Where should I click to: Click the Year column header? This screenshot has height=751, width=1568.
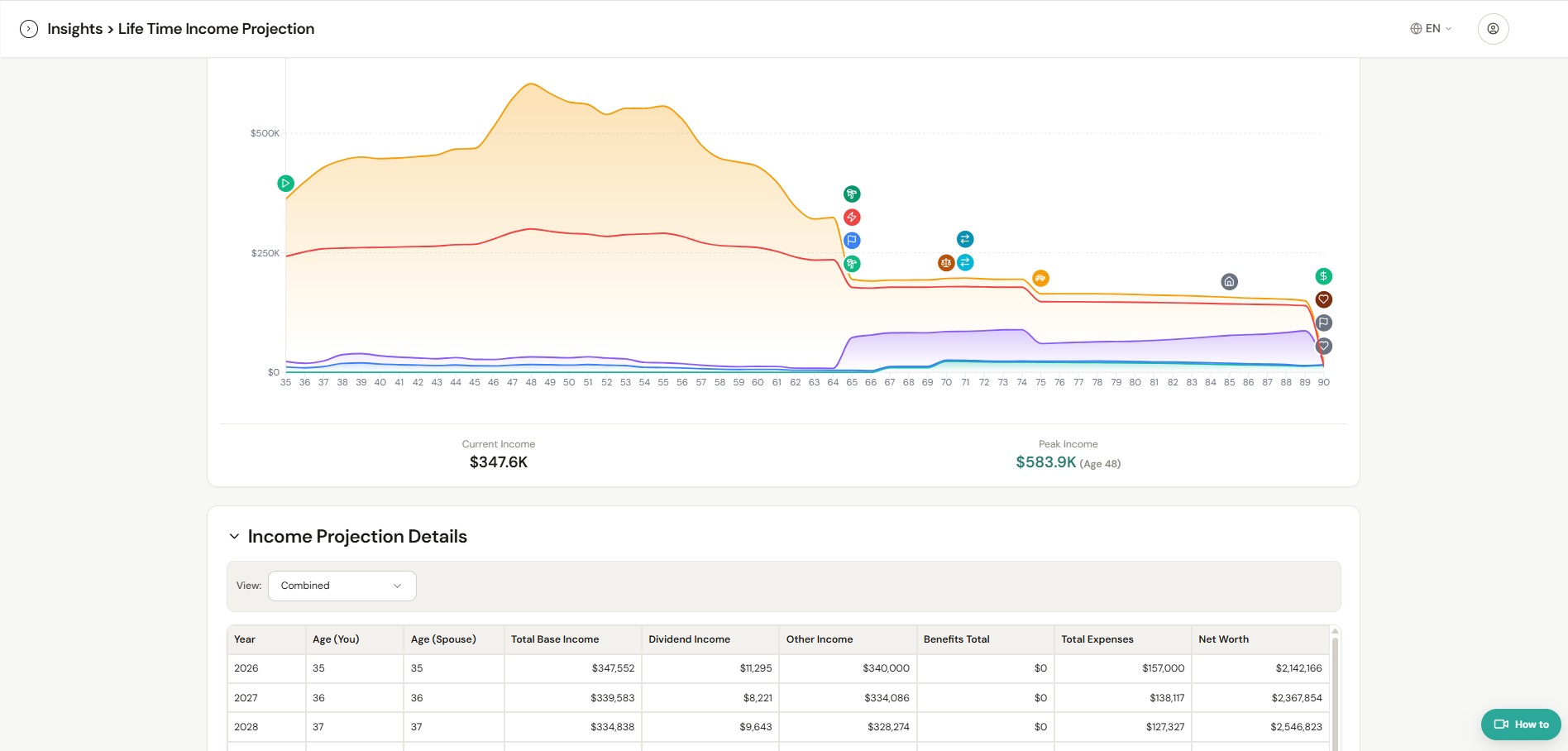[266, 639]
